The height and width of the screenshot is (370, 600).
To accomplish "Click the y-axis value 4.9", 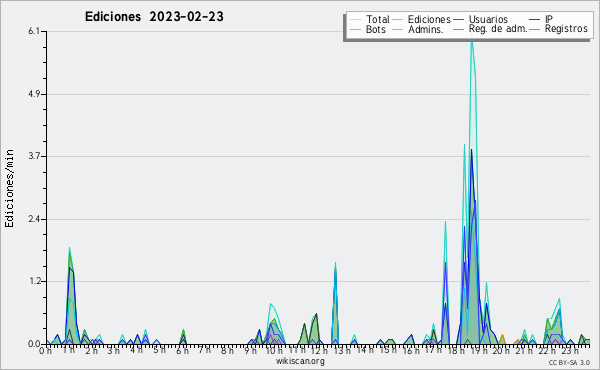I will point(34,94).
